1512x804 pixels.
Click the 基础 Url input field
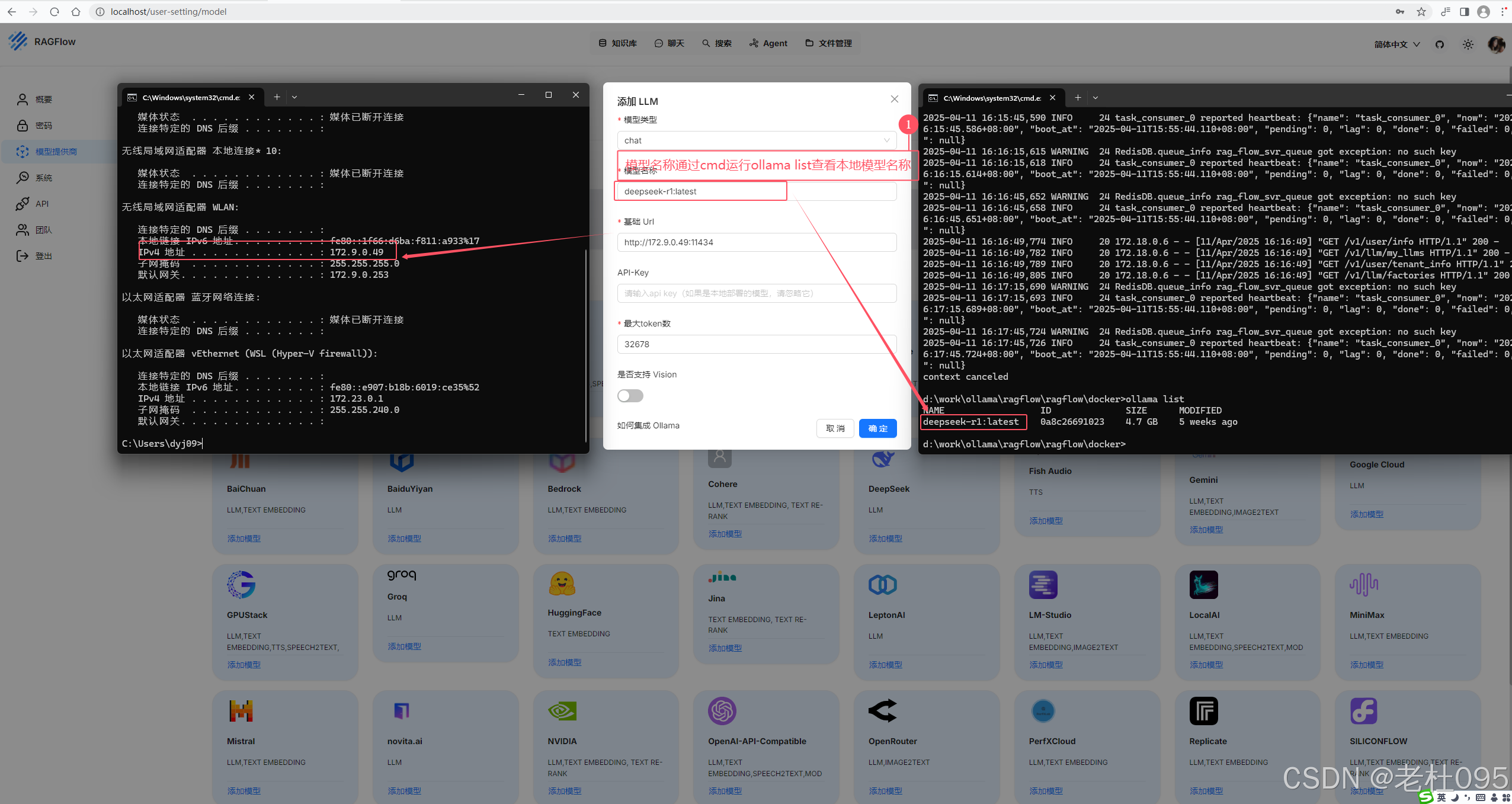[757, 242]
